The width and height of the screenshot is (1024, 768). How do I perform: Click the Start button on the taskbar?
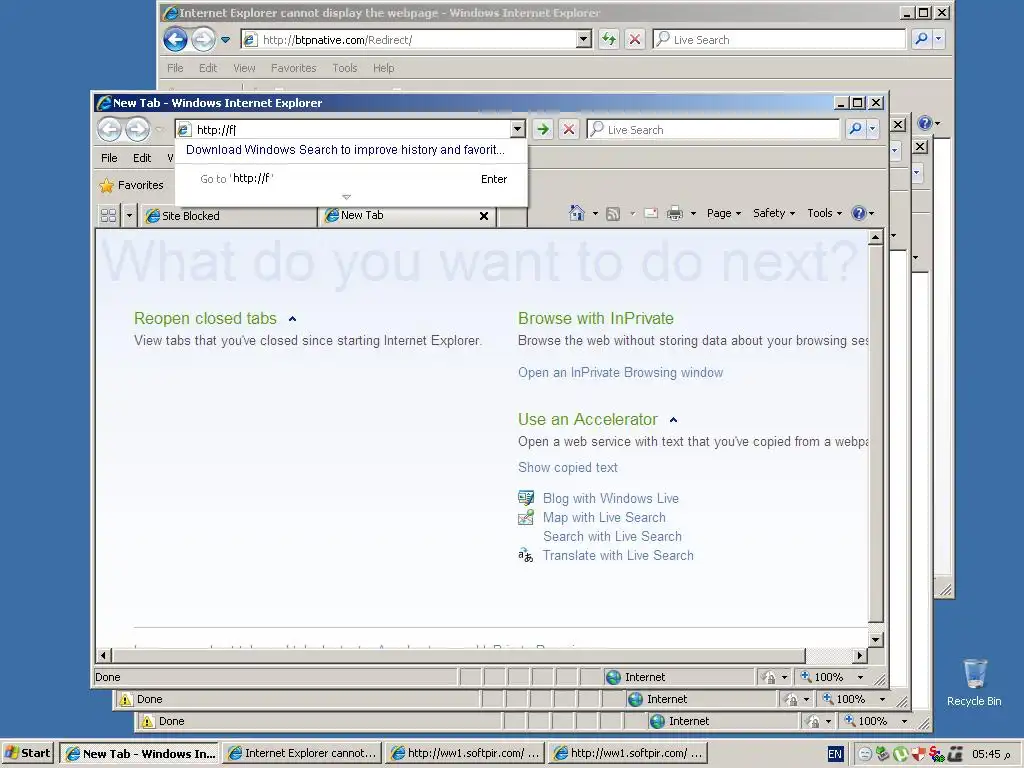(28, 753)
